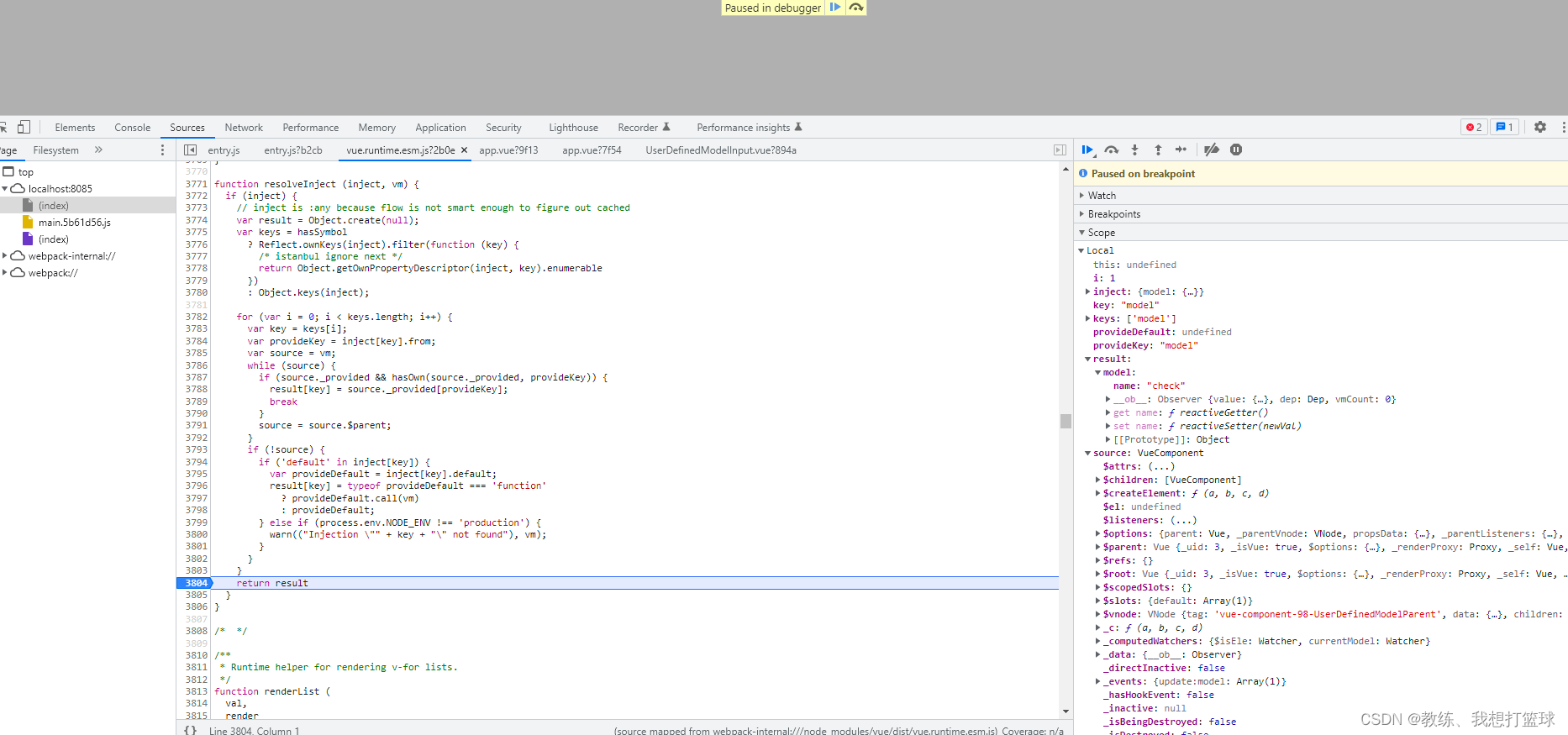This screenshot has width=1568, height=735.
Task: Click the editor scrollbar down arrow
Action: point(1066,711)
